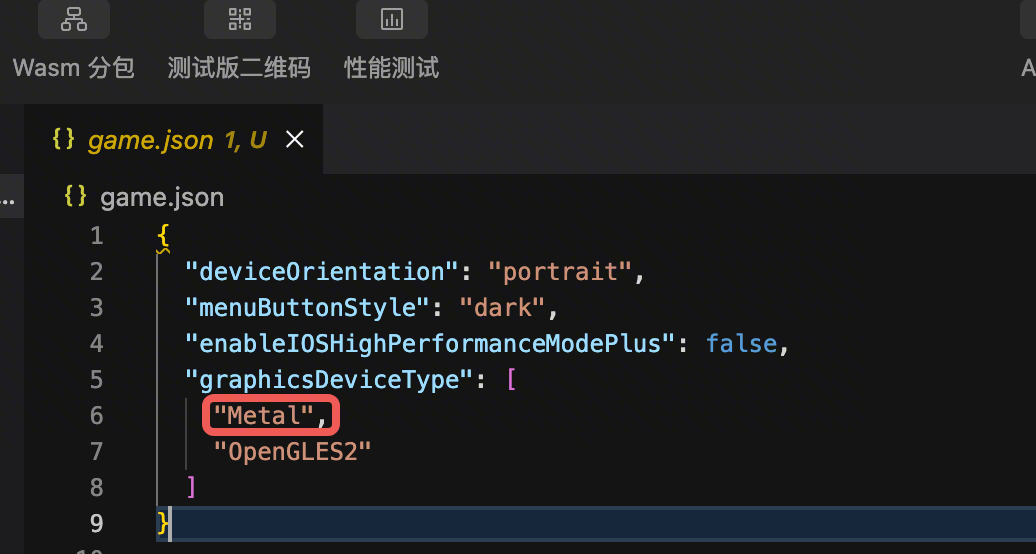Click the "OpenGLES2" string on line 7
The image size is (1036, 554).
(293, 451)
